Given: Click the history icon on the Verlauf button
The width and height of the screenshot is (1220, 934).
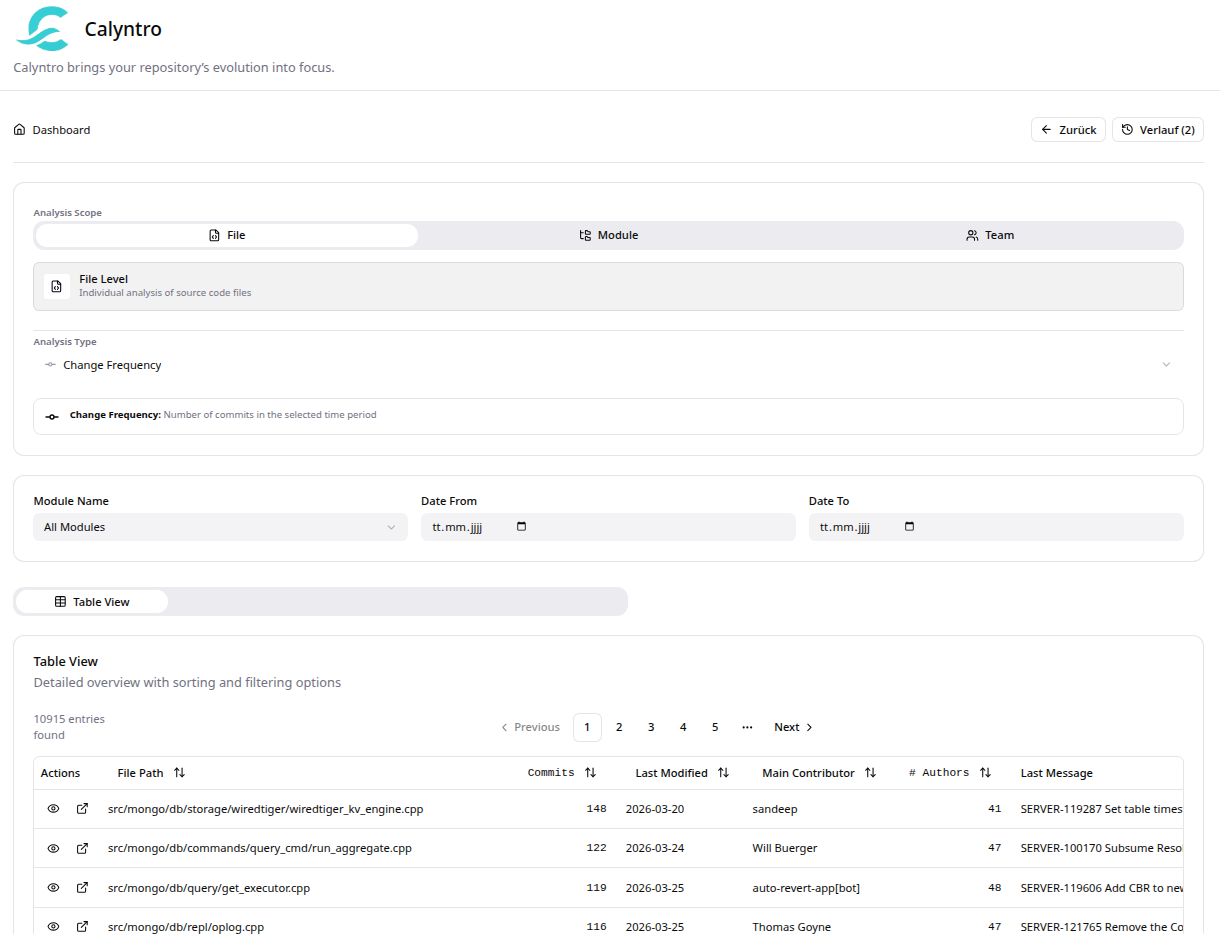Looking at the screenshot, I should pyautogui.click(x=1128, y=129).
